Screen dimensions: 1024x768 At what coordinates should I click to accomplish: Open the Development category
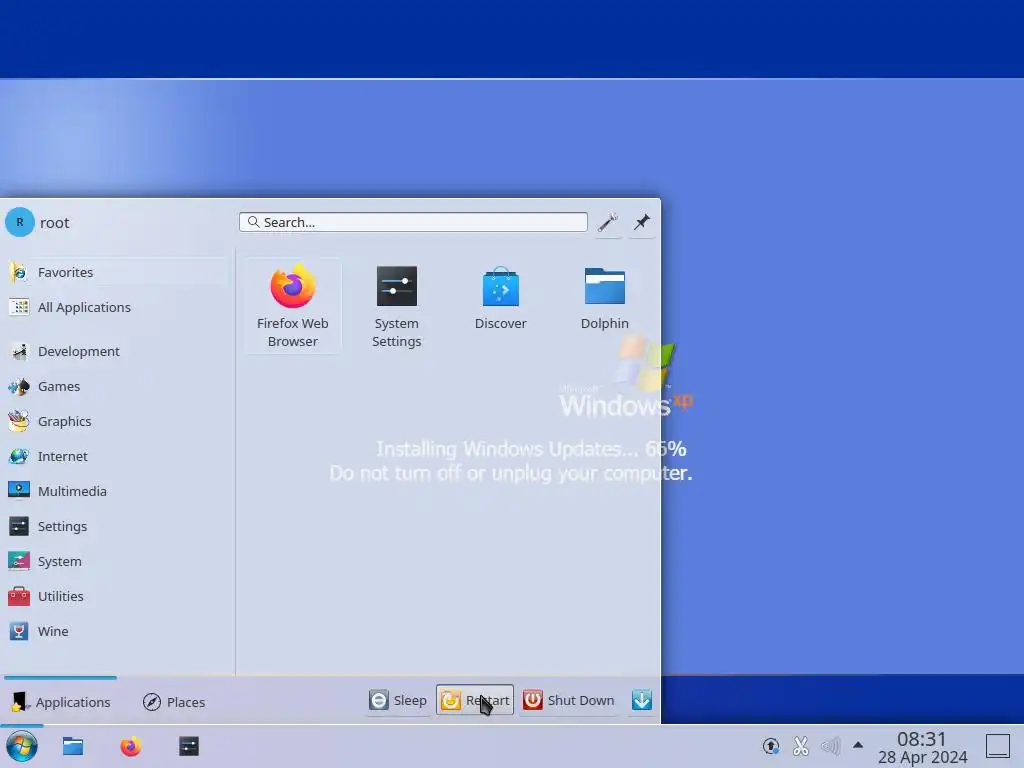pyautogui.click(x=116, y=351)
